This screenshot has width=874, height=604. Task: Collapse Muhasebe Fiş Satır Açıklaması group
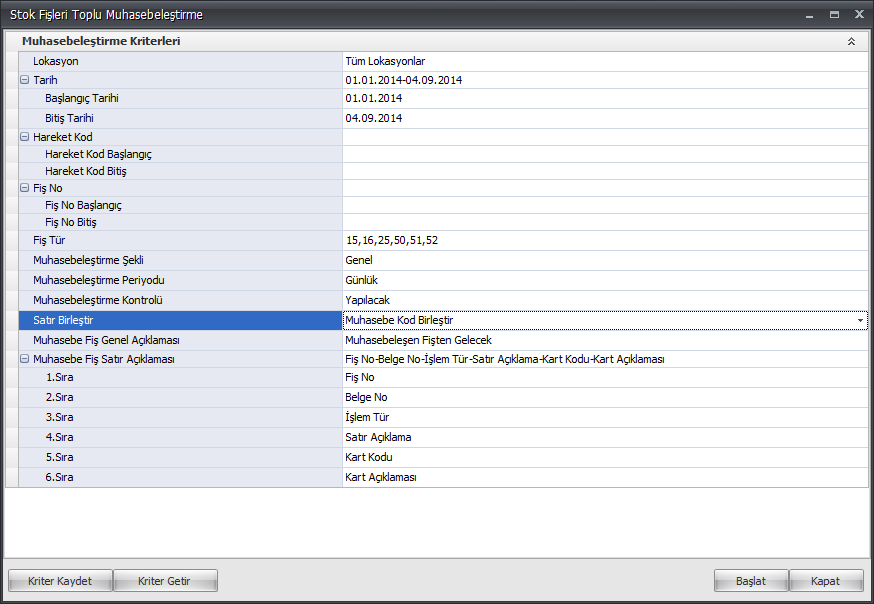25,359
